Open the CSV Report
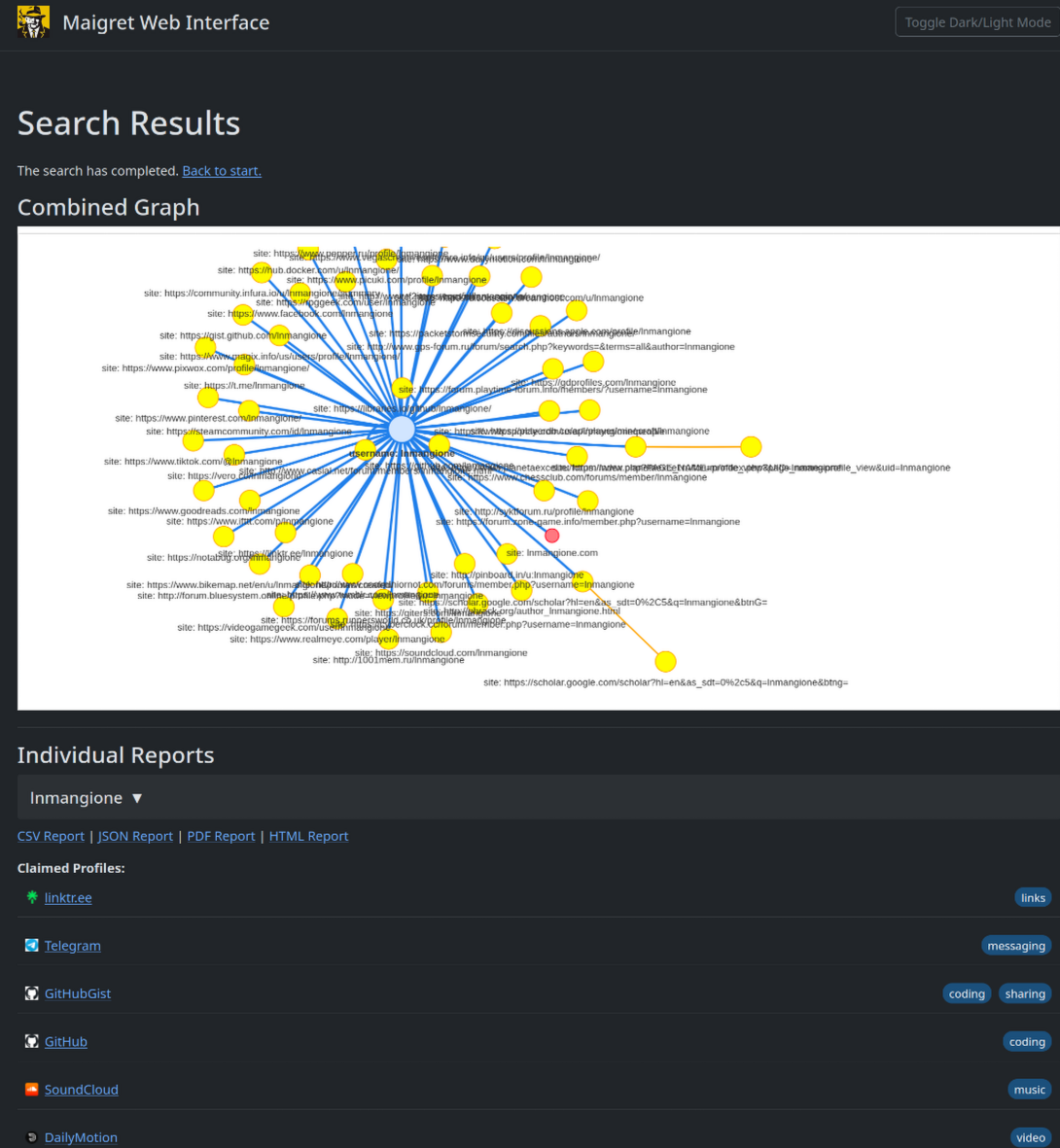The height and width of the screenshot is (1148, 1060). pyautogui.click(x=51, y=835)
